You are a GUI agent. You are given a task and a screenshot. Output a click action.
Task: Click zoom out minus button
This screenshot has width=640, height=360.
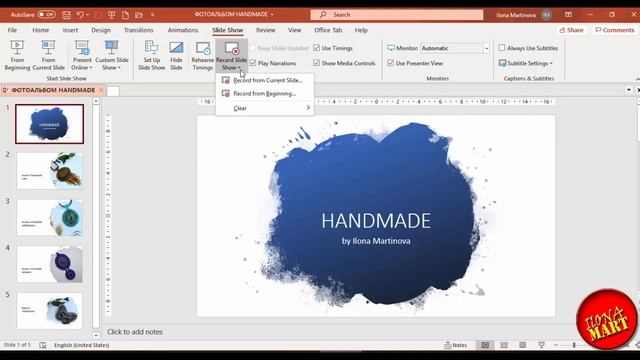point(556,345)
